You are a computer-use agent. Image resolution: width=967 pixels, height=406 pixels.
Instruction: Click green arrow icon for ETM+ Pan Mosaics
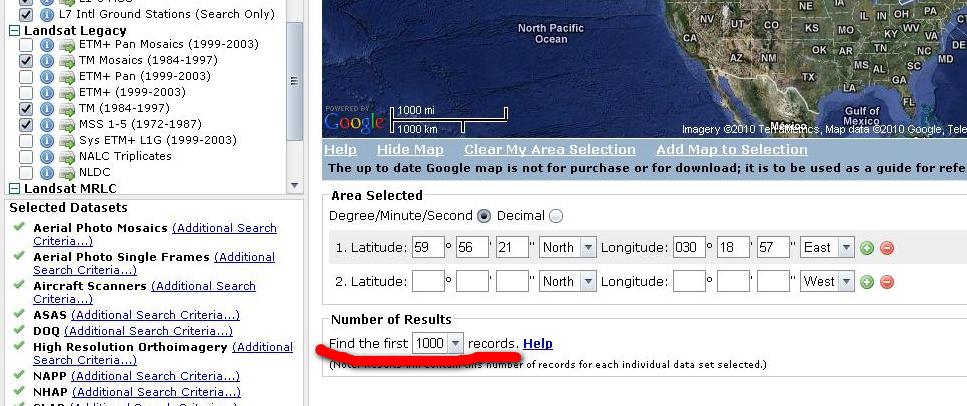click(x=66, y=44)
